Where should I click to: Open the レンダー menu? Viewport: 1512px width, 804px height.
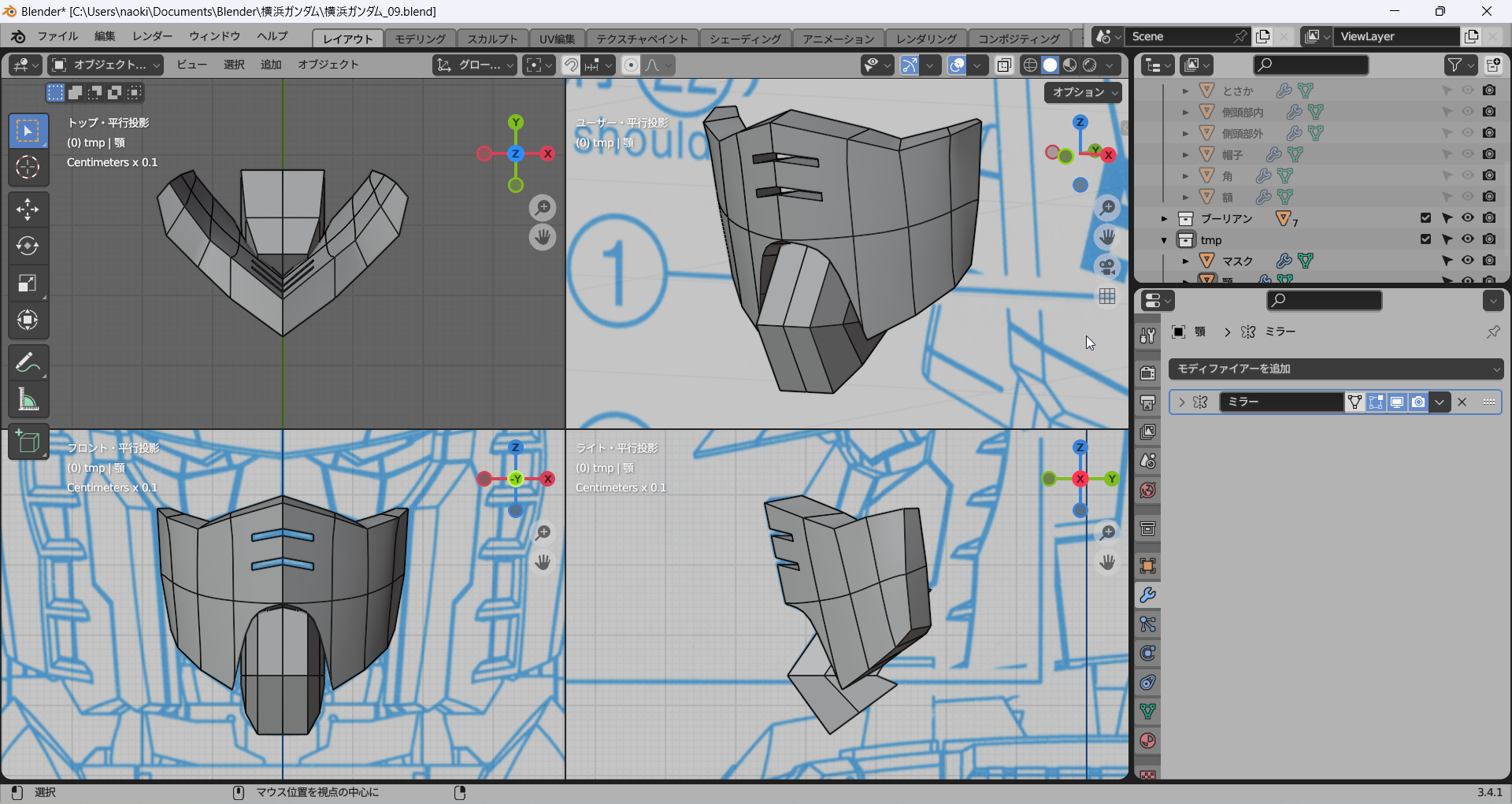(x=152, y=36)
